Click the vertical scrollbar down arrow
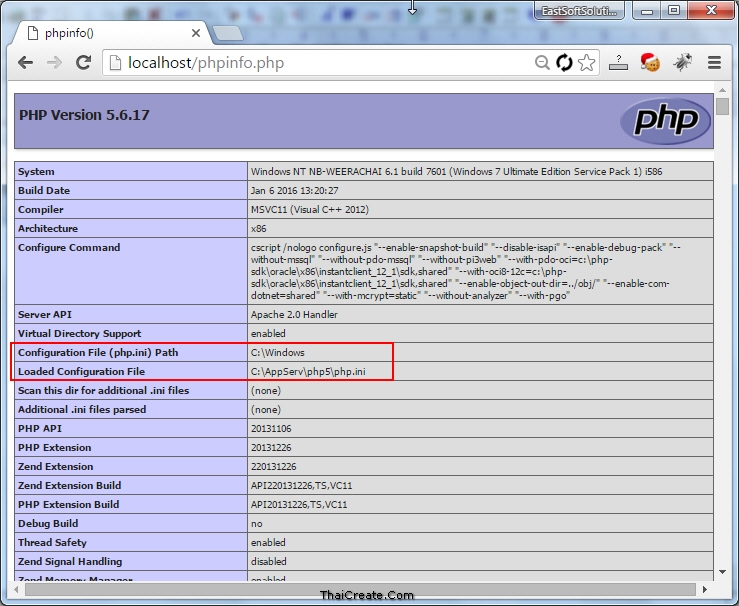 pyautogui.click(x=722, y=572)
